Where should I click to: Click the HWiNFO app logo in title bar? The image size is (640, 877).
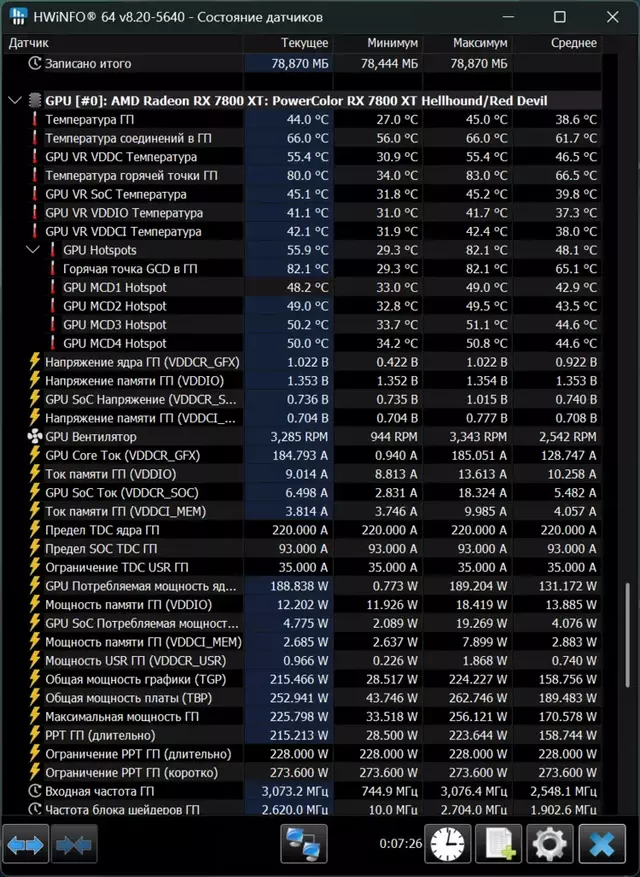point(18,17)
